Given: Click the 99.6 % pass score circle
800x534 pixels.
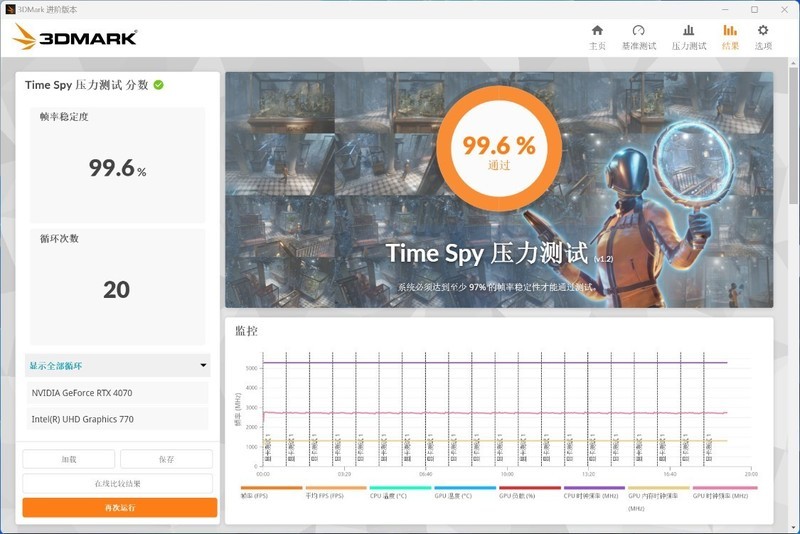Looking at the screenshot, I should (x=499, y=148).
